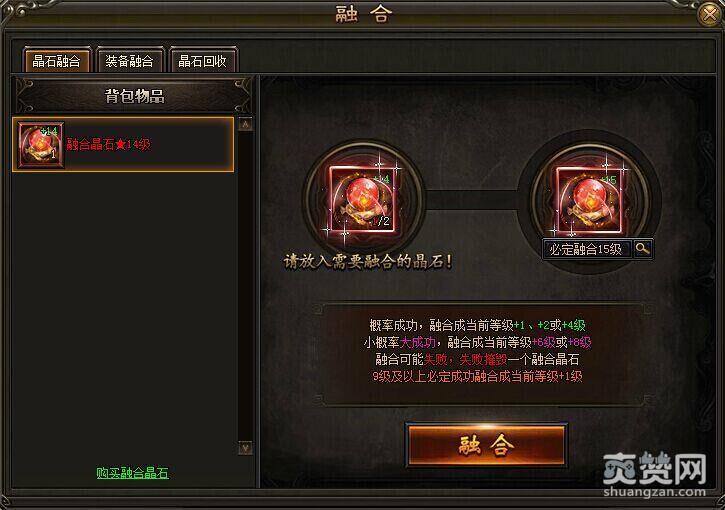Open the 晶石回收 tab

click(203, 61)
